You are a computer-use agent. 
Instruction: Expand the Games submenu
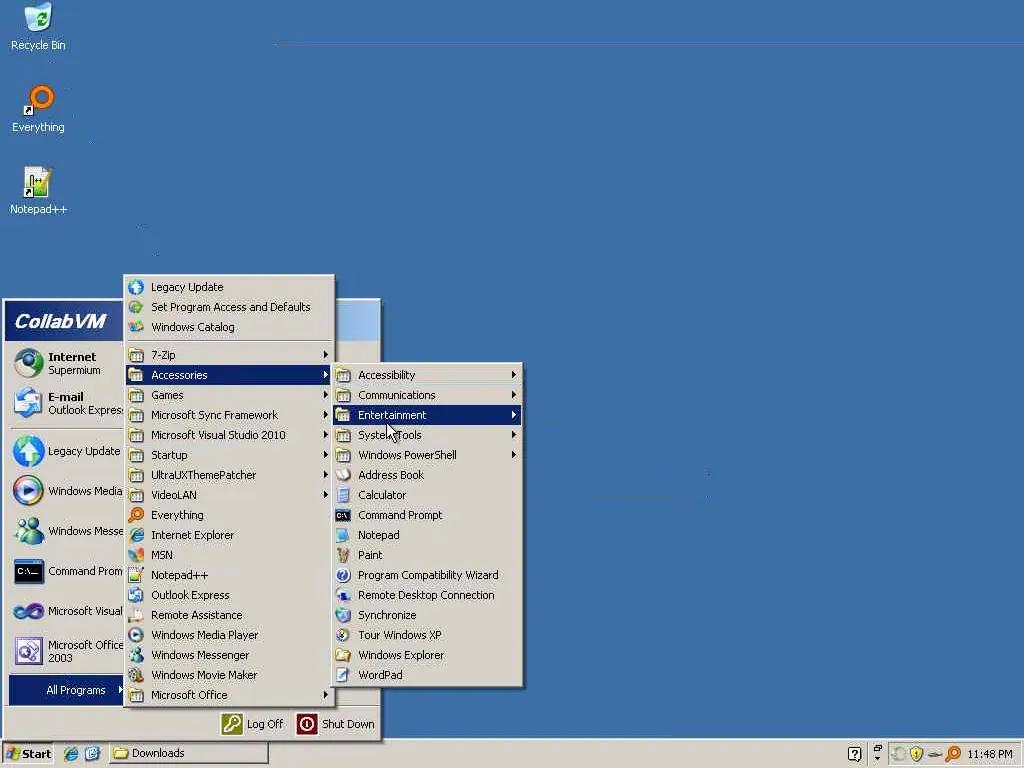click(229, 395)
